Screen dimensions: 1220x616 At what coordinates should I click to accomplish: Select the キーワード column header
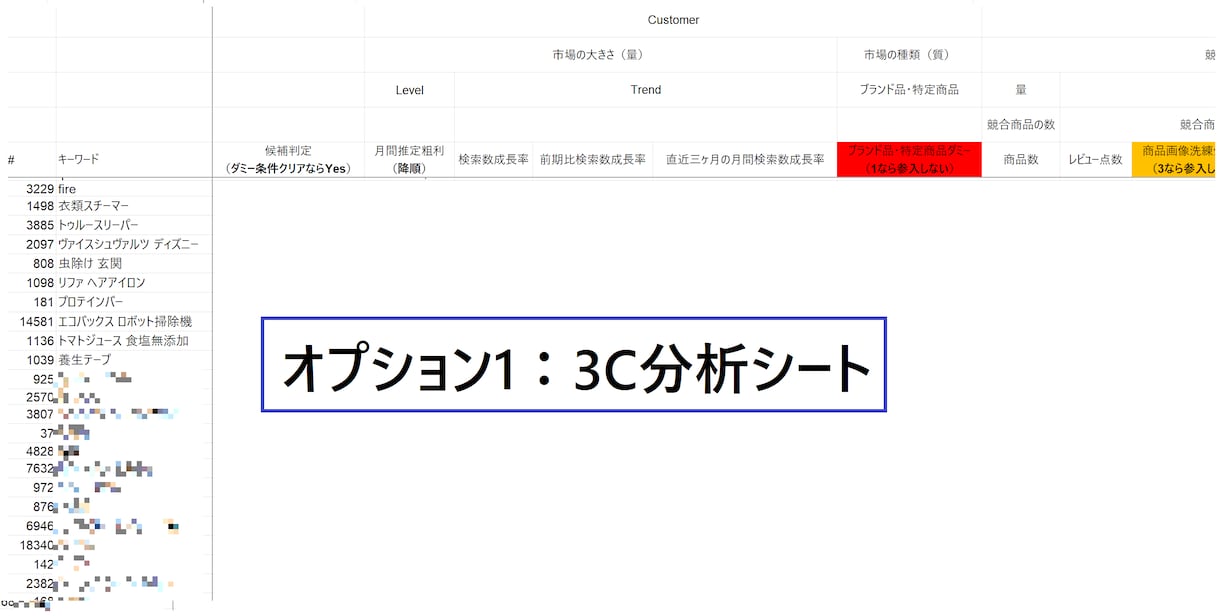coord(134,160)
